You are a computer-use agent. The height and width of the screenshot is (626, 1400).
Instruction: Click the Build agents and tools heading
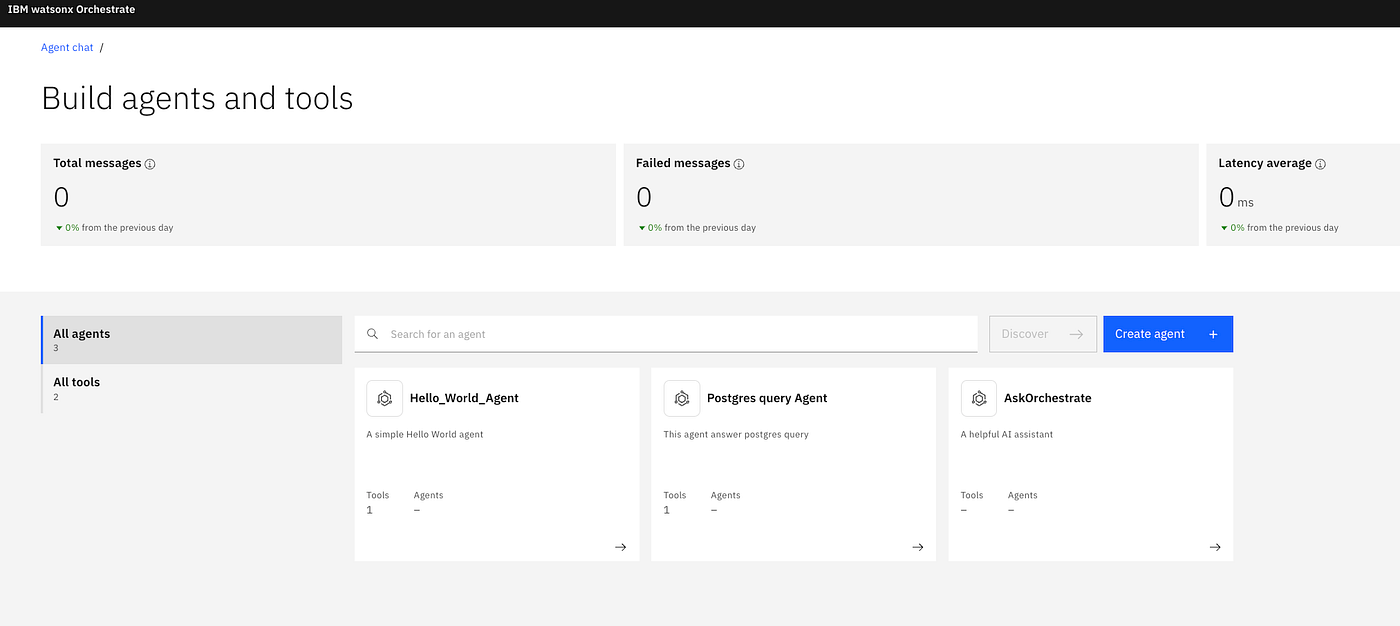click(x=197, y=98)
